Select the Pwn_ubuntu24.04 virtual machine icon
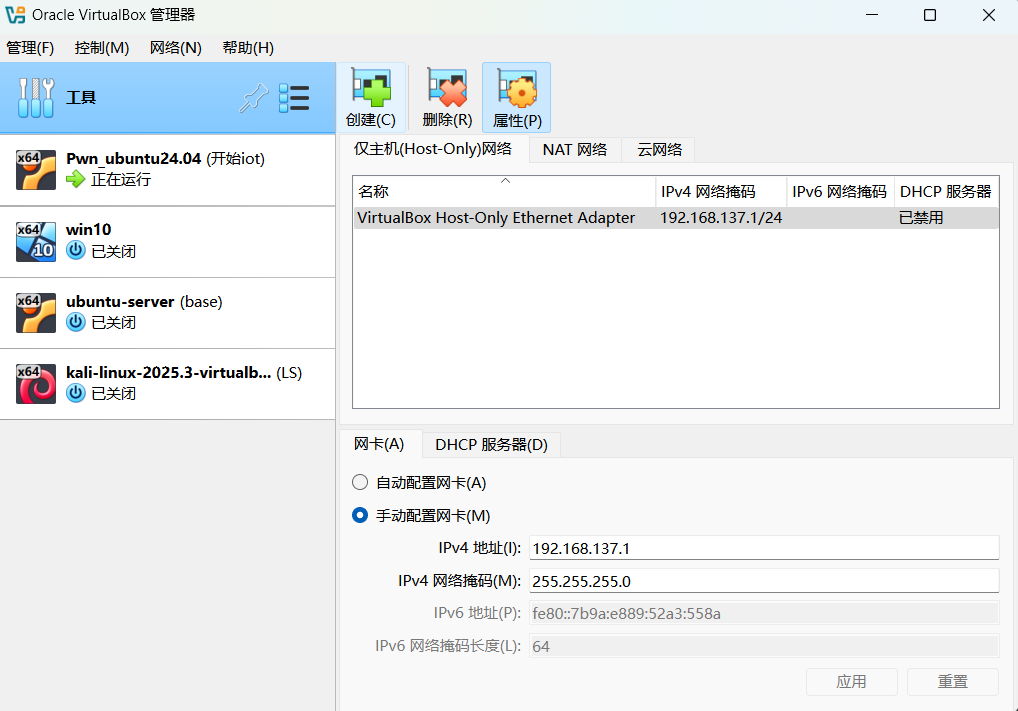 36,169
